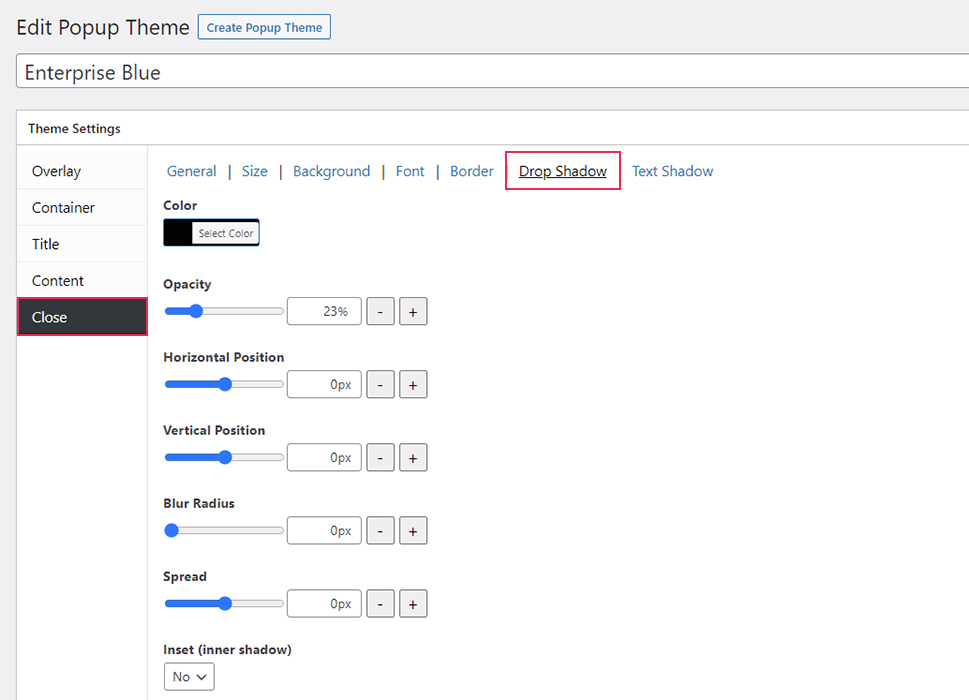
Task: Switch to the Font tab
Action: click(409, 171)
